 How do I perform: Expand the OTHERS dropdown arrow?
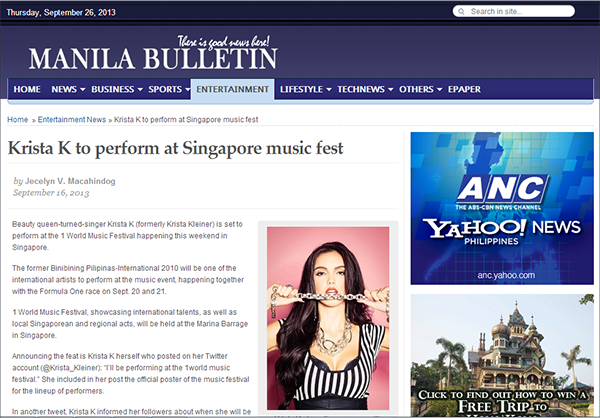point(439,90)
